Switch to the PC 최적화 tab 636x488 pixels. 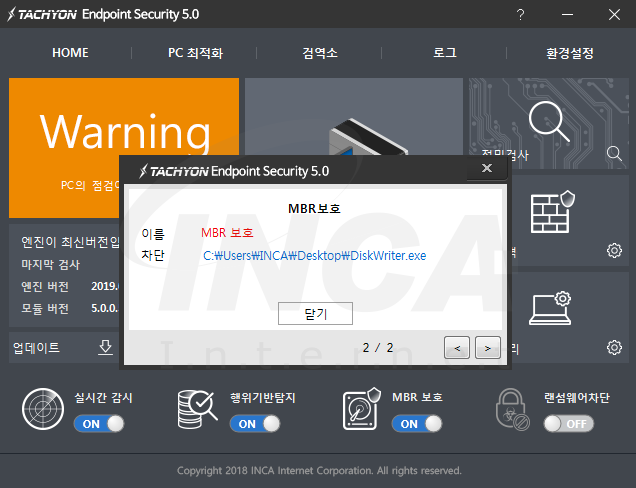[196, 53]
